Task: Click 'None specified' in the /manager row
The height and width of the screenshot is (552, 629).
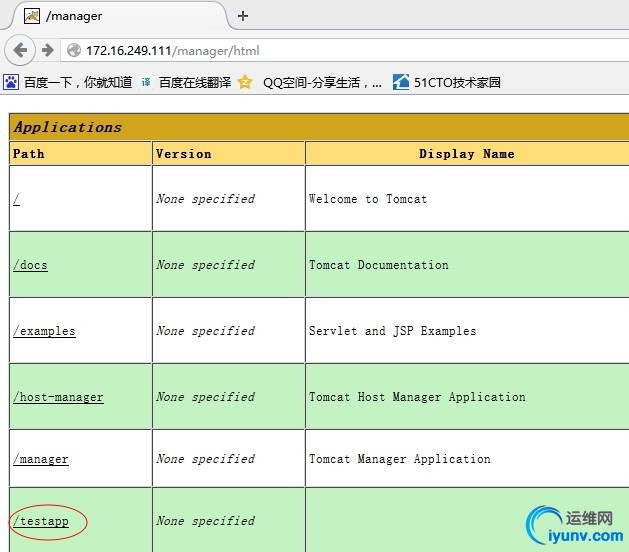Action: click(x=205, y=459)
